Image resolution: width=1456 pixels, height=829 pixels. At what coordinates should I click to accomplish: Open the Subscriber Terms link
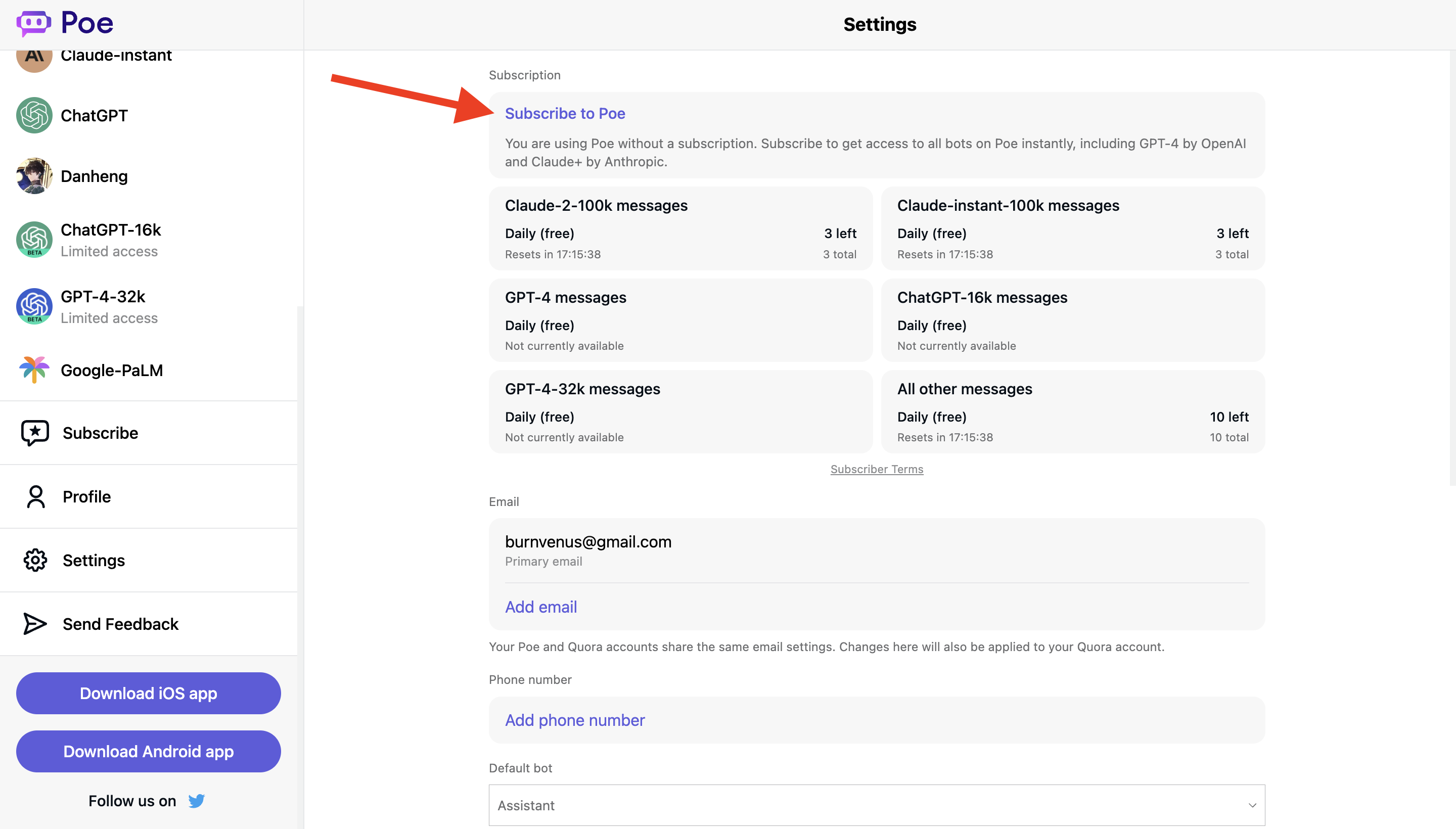876,469
